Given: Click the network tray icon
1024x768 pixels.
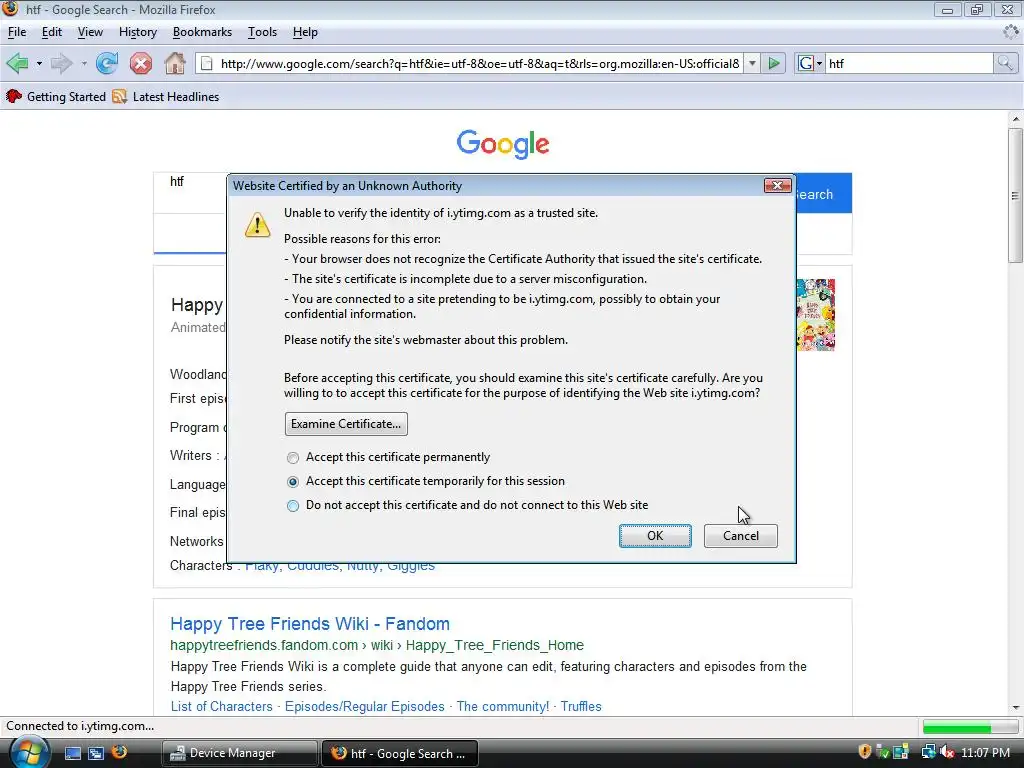Looking at the screenshot, I should click(928, 752).
